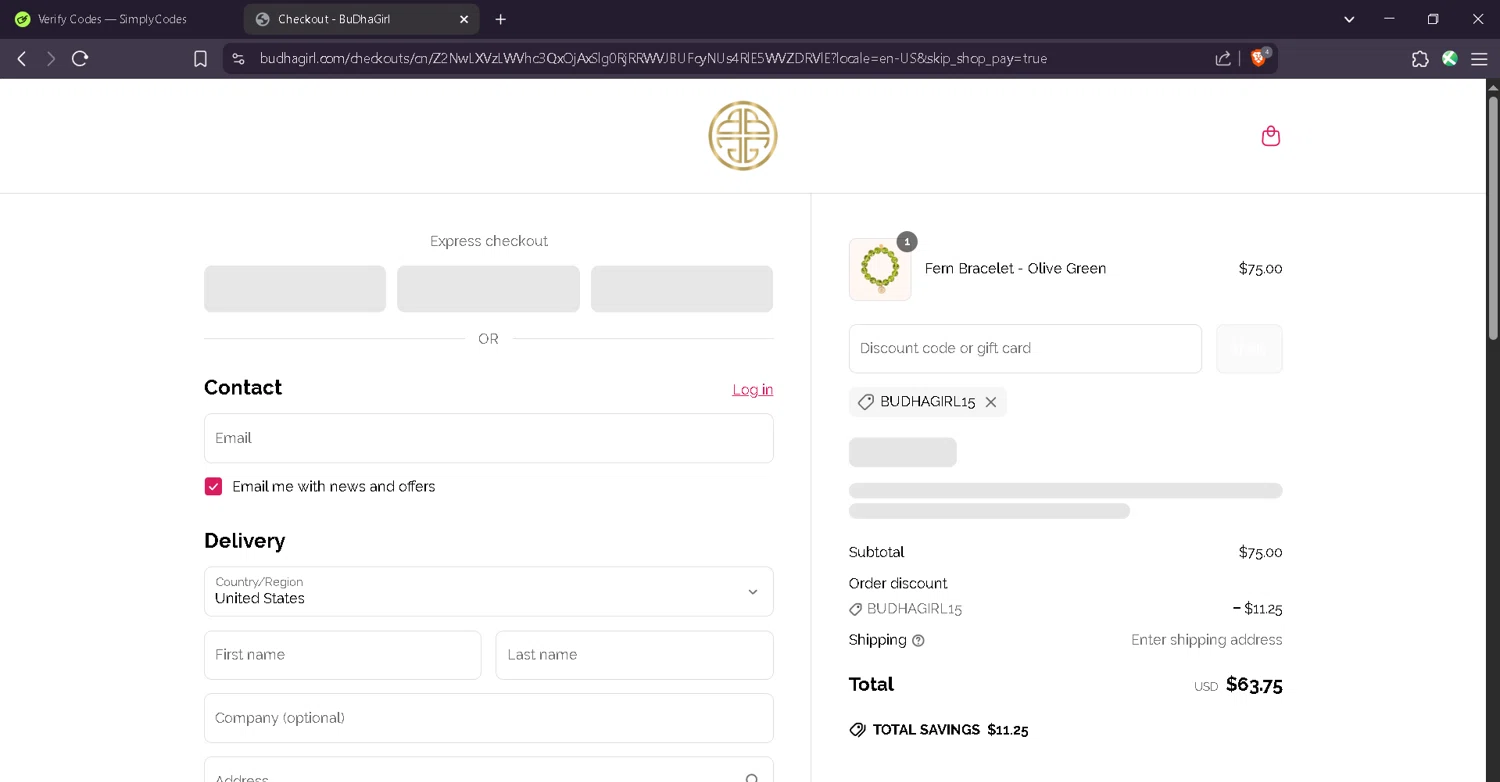Click the BuDhaGirl gold logo
Image resolution: width=1500 pixels, height=782 pixels.
(743, 136)
